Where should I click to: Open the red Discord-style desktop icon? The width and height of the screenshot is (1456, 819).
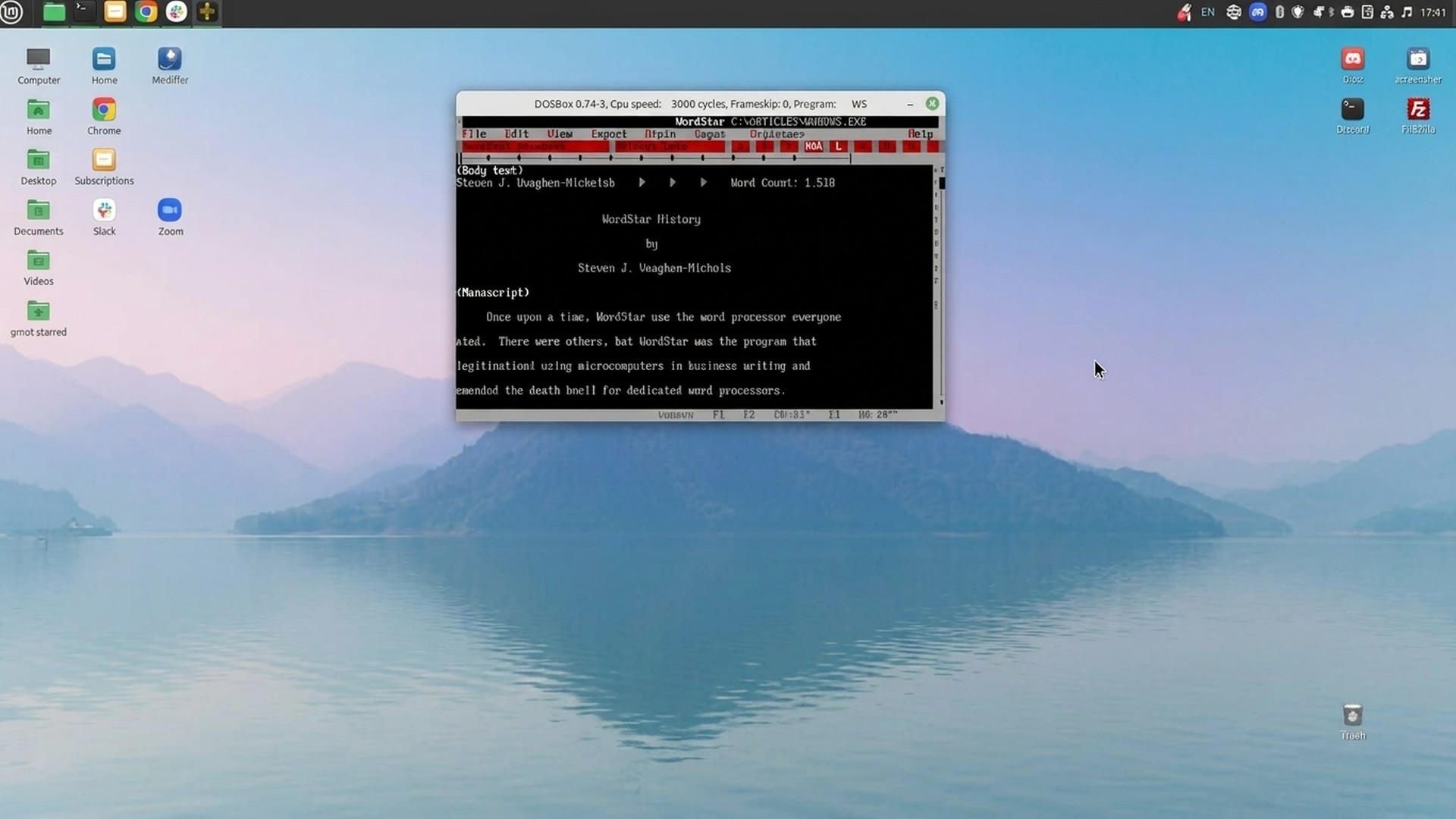(1353, 65)
